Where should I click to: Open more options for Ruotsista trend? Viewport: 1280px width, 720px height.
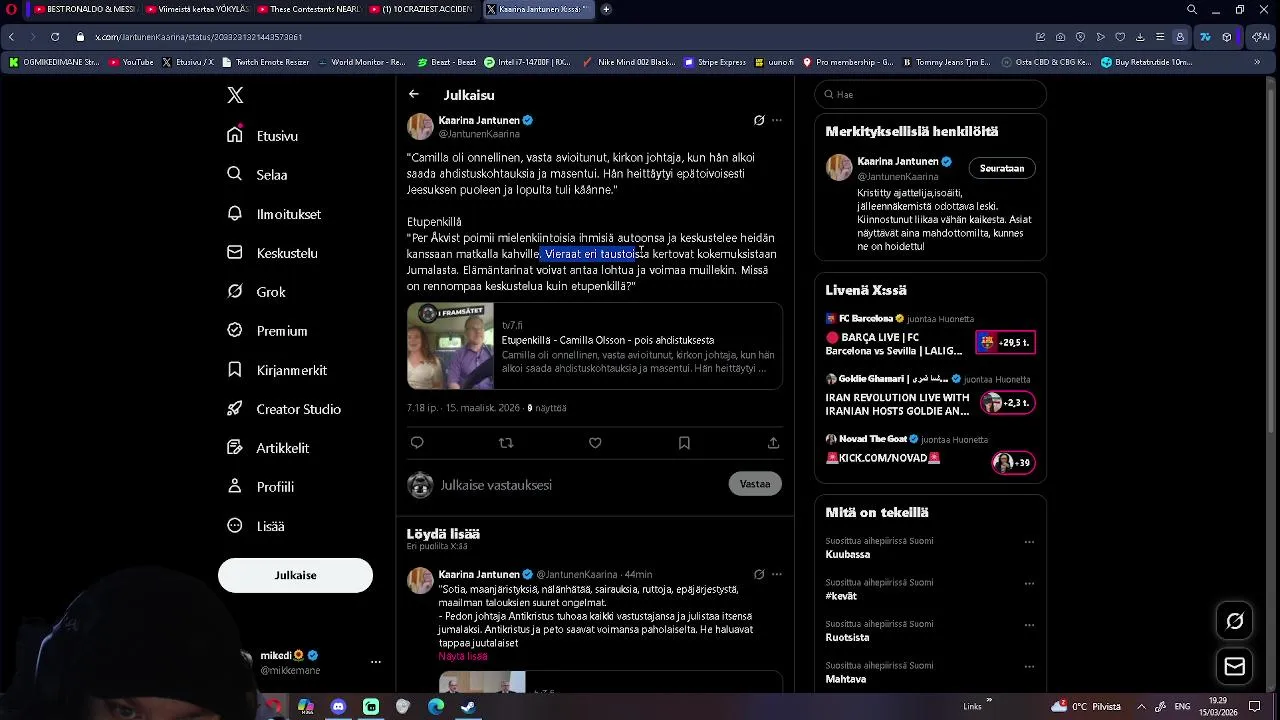(1029, 625)
